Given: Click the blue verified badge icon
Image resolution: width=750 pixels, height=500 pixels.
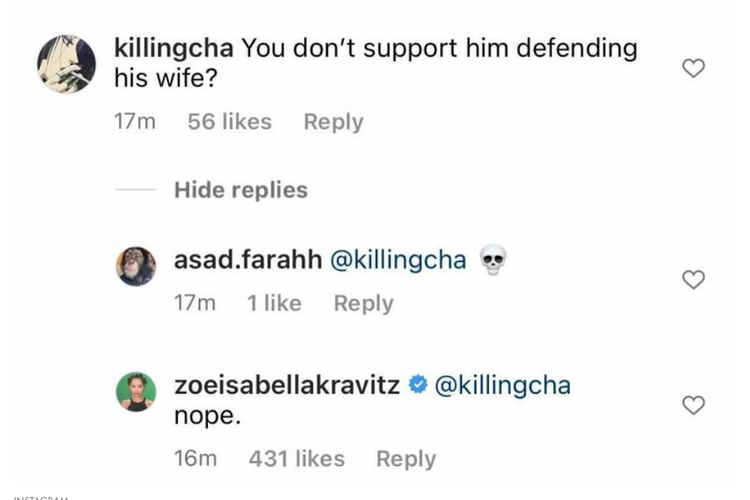Looking at the screenshot, I should (x=419, y=385).
